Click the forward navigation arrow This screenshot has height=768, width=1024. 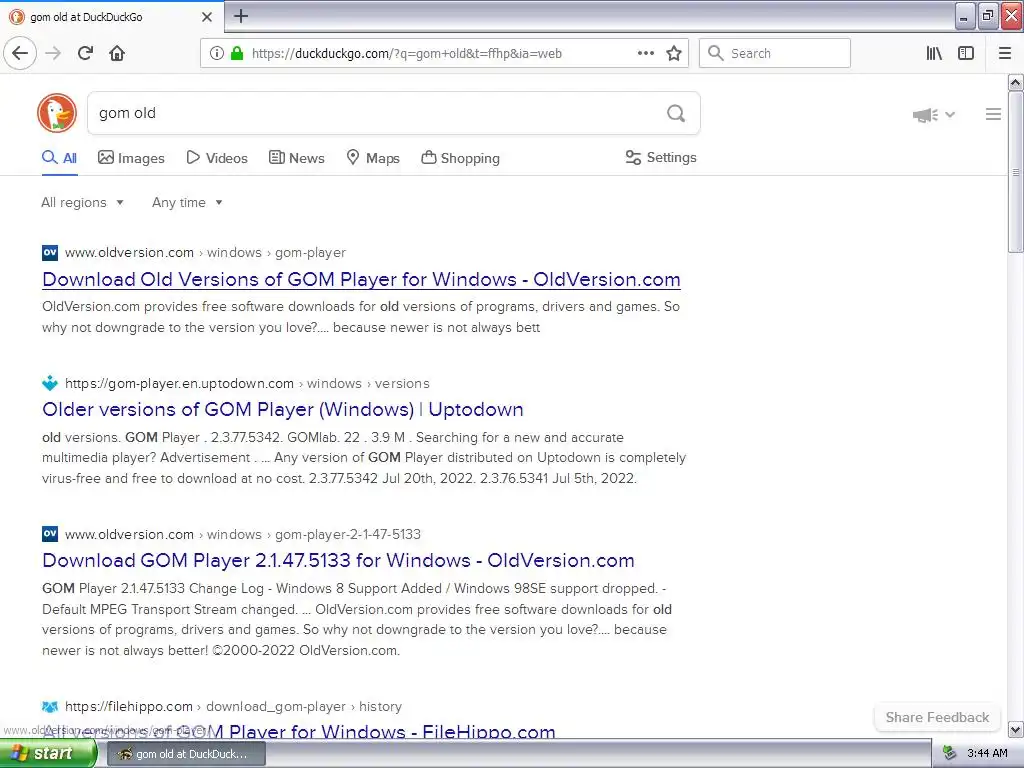[x=53, y=53]
